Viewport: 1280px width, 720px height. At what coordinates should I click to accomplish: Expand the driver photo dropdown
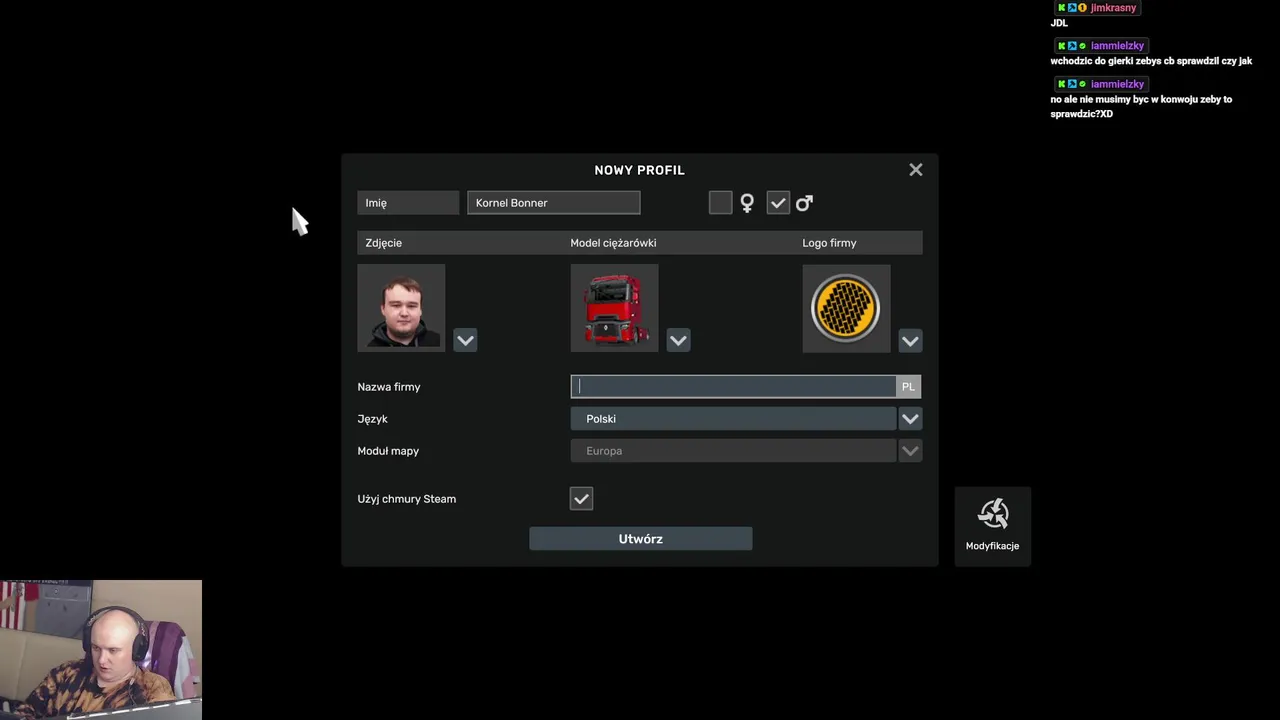tap(465, 340)
